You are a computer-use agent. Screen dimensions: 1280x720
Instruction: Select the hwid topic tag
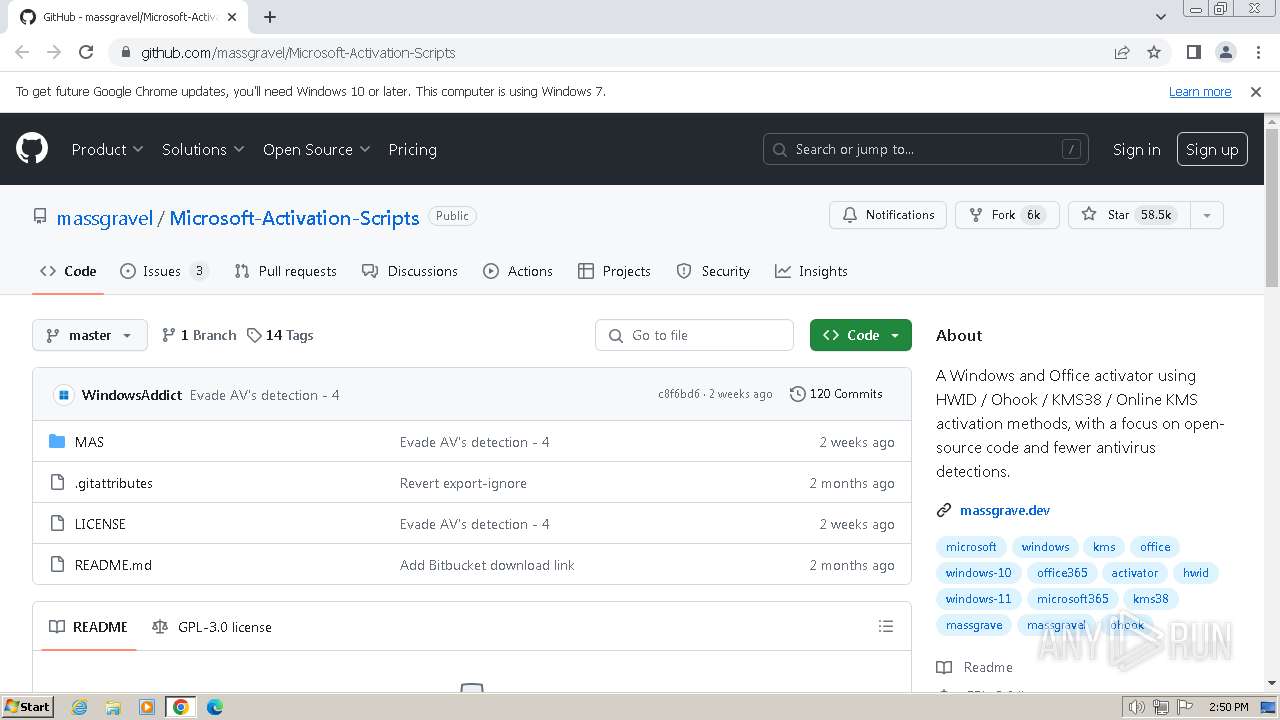1196,573
